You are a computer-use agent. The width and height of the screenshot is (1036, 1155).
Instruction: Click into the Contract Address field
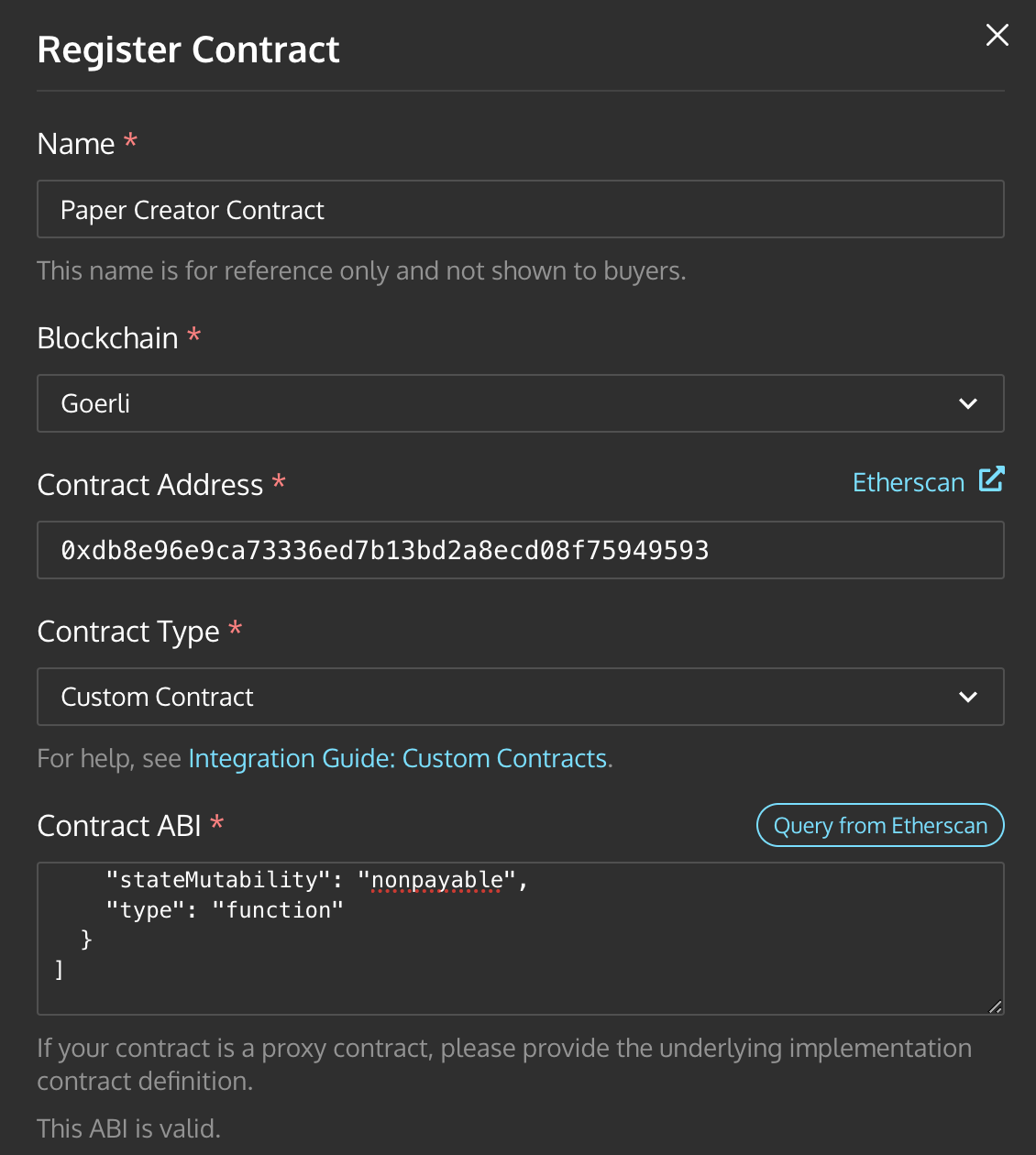coord(520,550)
